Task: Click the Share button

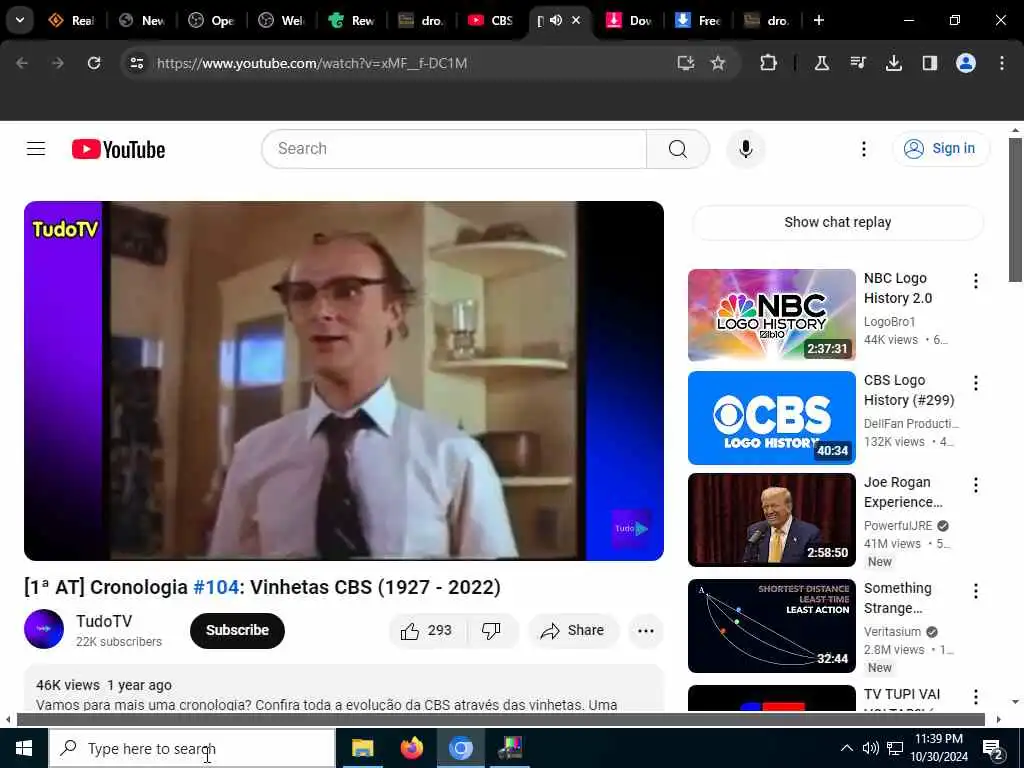Action: pyautogui.click(x=573, y=631)
